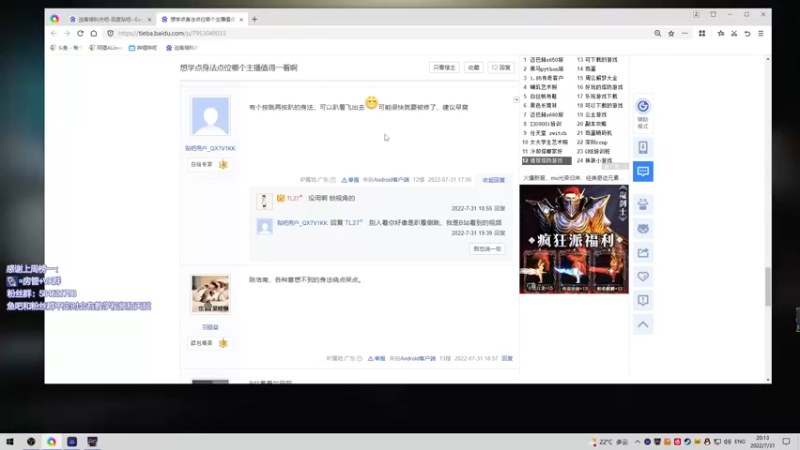This screenshot has width=800, height=450.
Task: Open the extensions grid icon in toolbar
Action: click(x=702, y=33)
